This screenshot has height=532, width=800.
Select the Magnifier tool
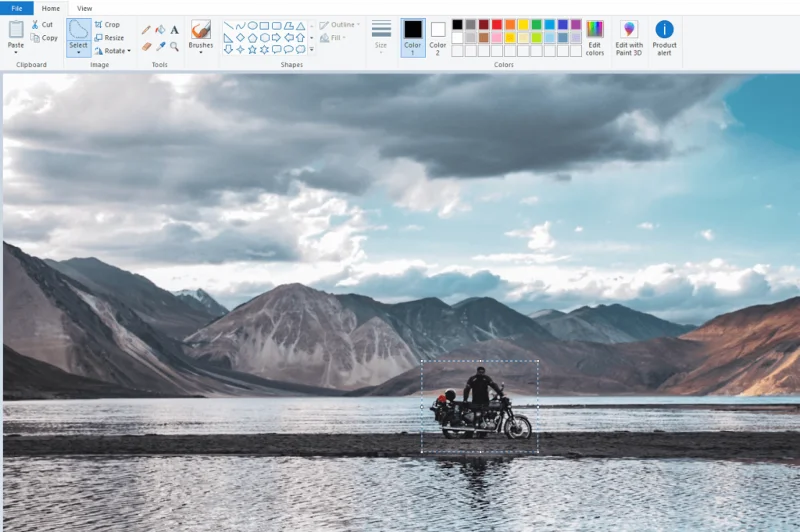[174, 46]
